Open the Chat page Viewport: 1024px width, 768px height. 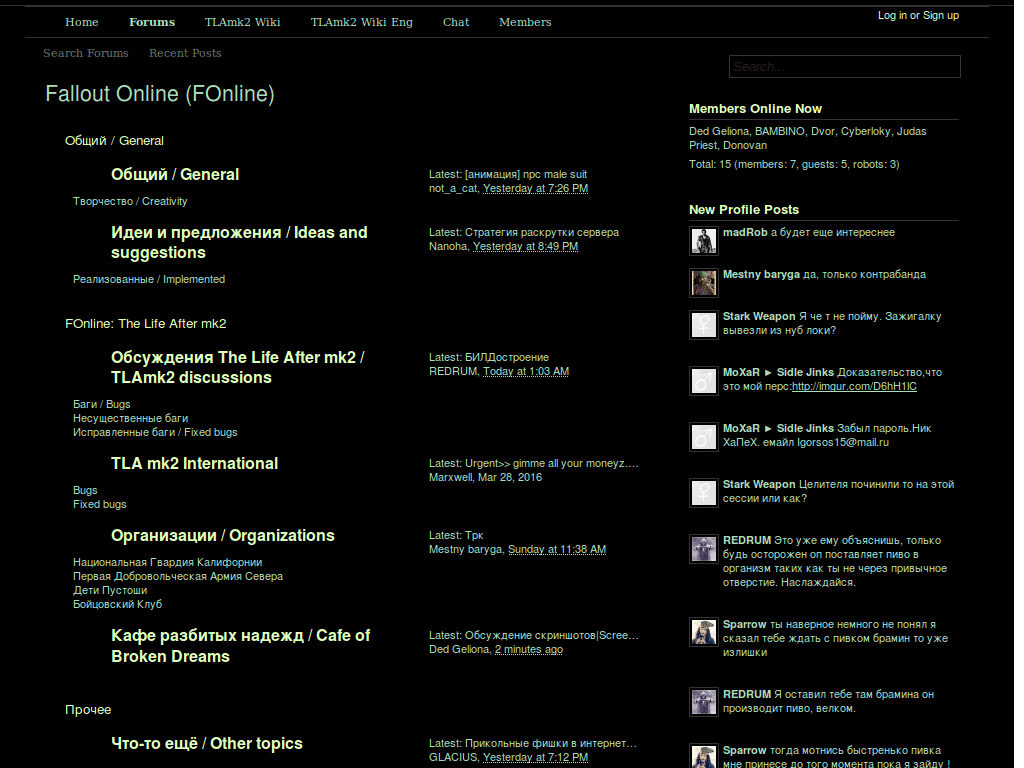click(x=456, y=22)
